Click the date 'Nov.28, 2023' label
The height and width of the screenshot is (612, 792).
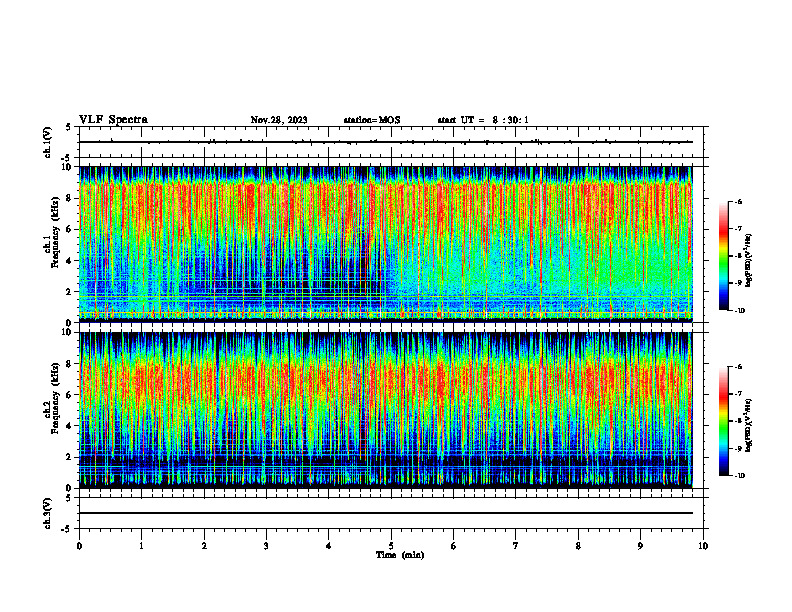279,120
